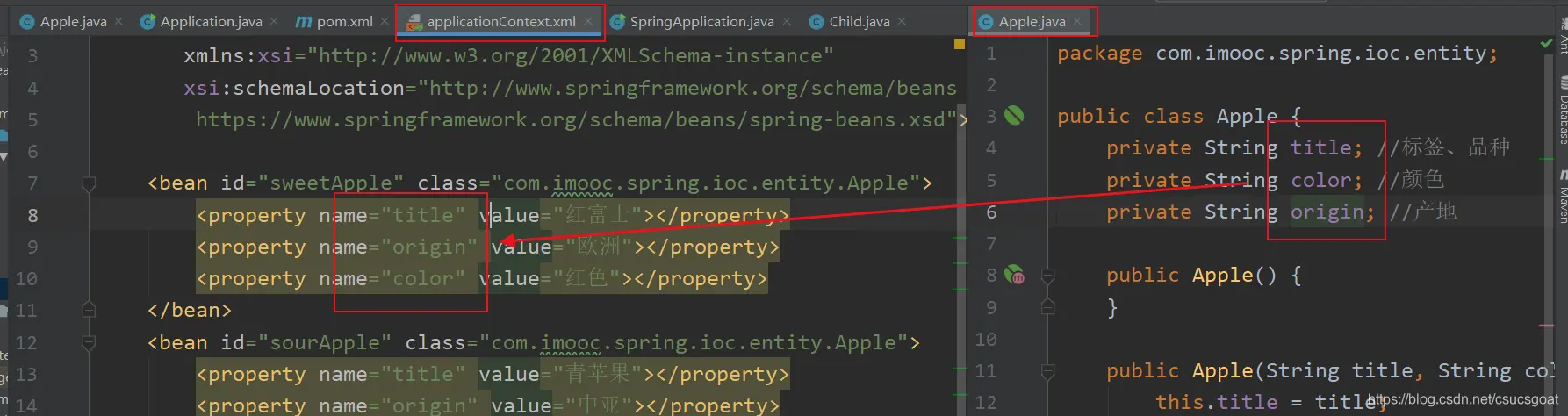Fold the Apple(String title...) constructor
This screenshot has width=1568, height=416.
[1047, 371]
